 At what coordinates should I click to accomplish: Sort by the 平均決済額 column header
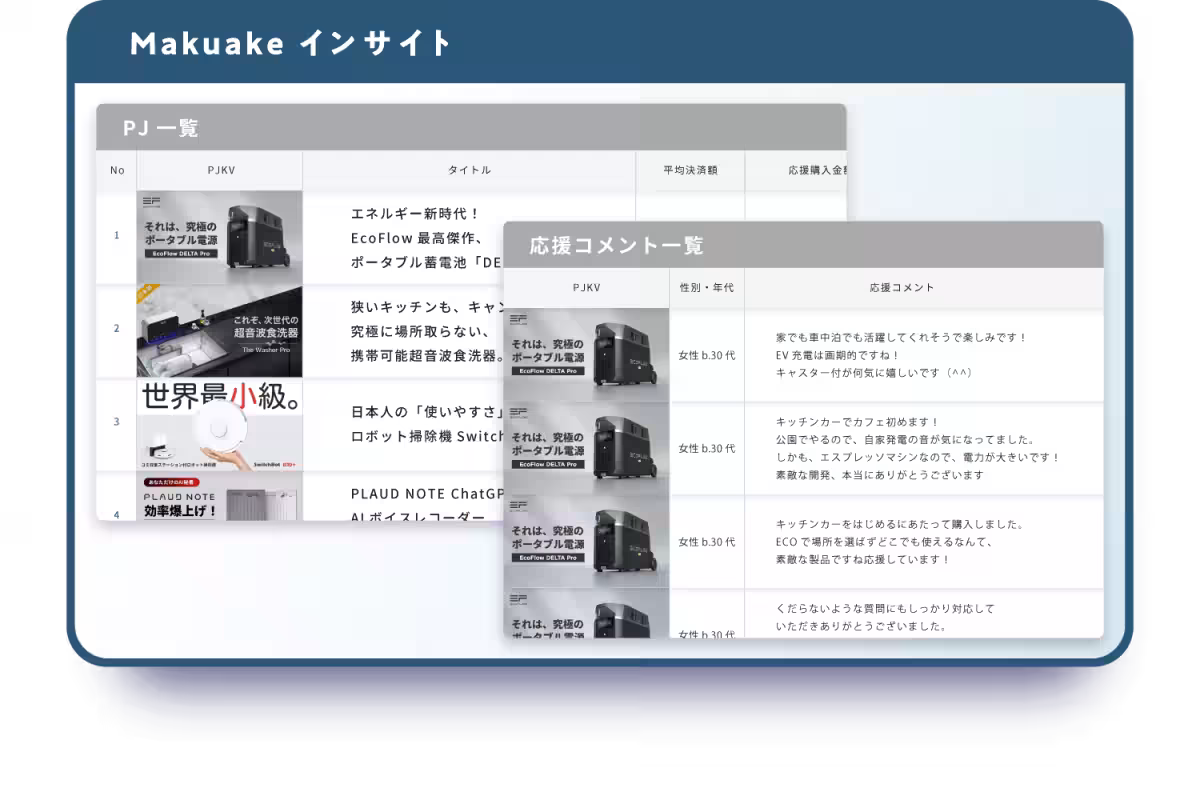[x=690, y=170]
